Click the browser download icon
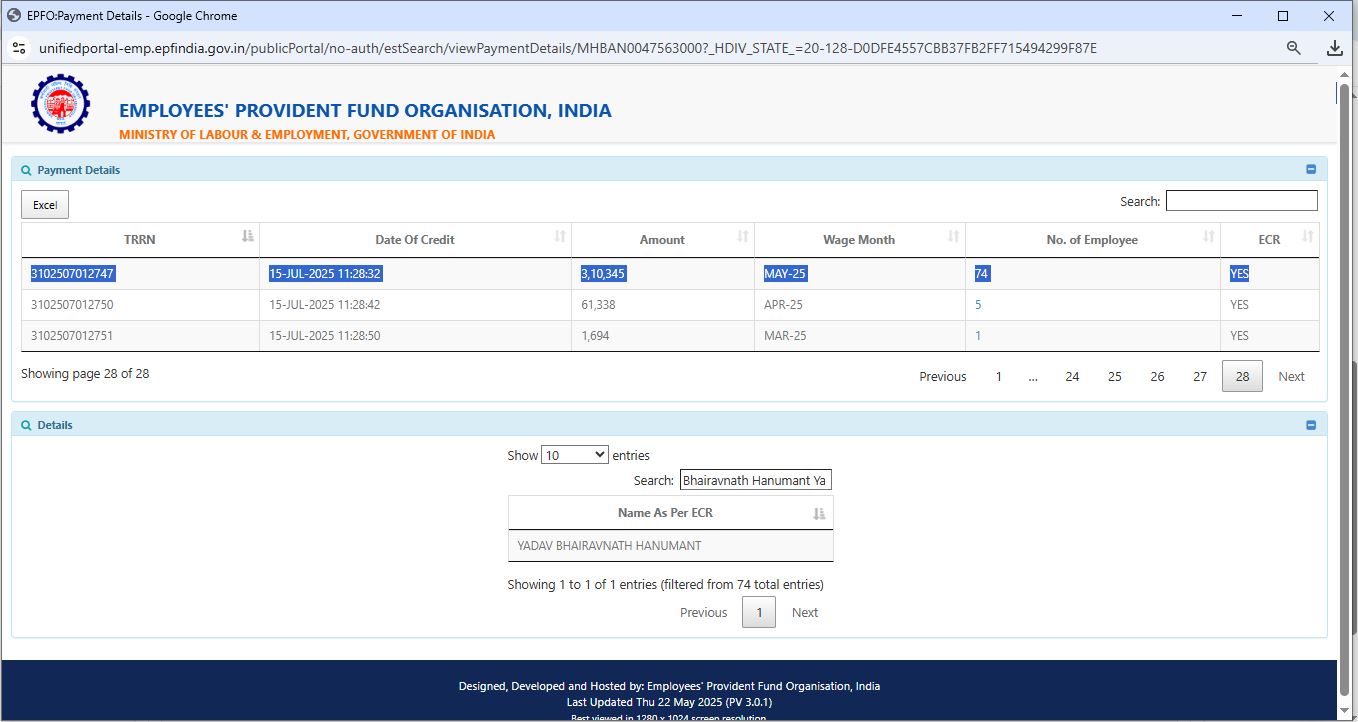This screenshot has height=722, width=1358. coord(1334,47)
